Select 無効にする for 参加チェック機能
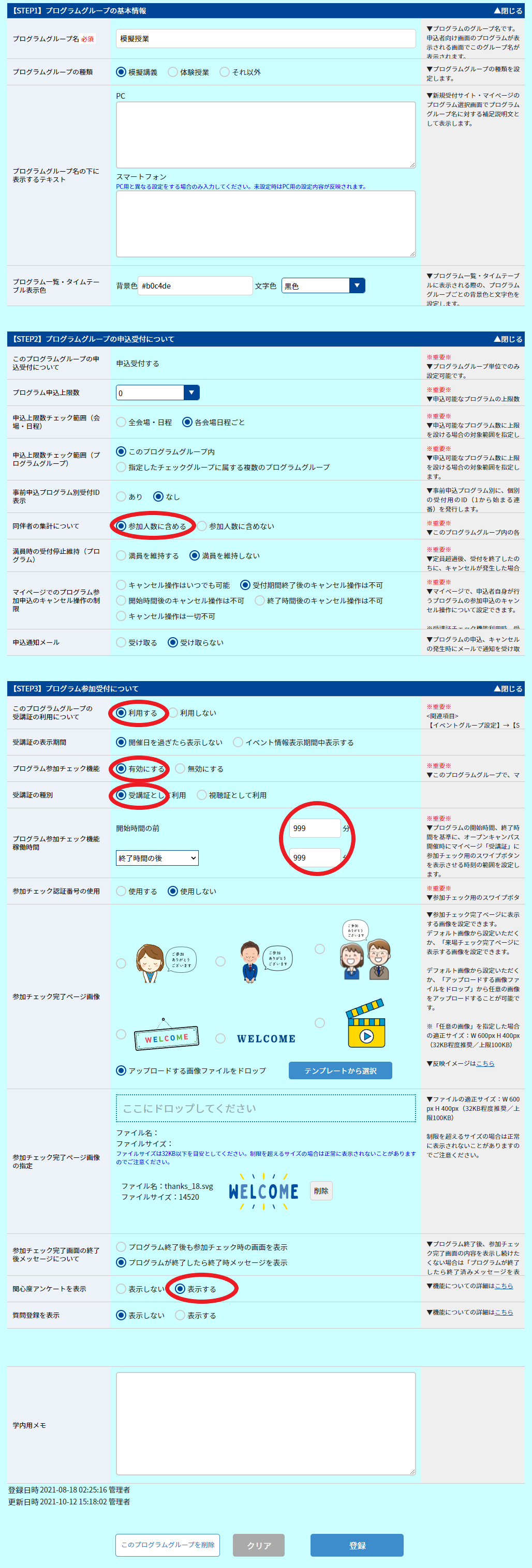The height and width of the screenshot is (1568, 532). tap(181, 769)
